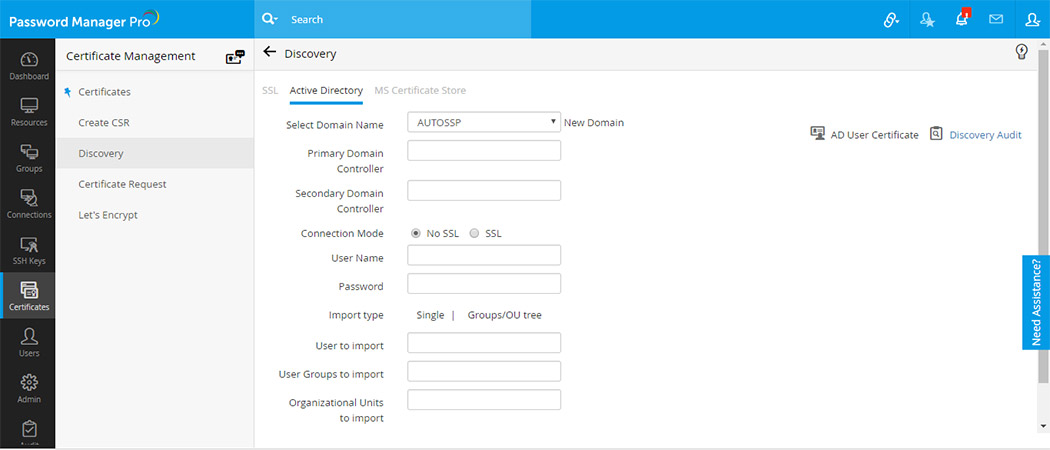Open SSH Keys section
Viewport: 1050px width, 450px height.
28,250
